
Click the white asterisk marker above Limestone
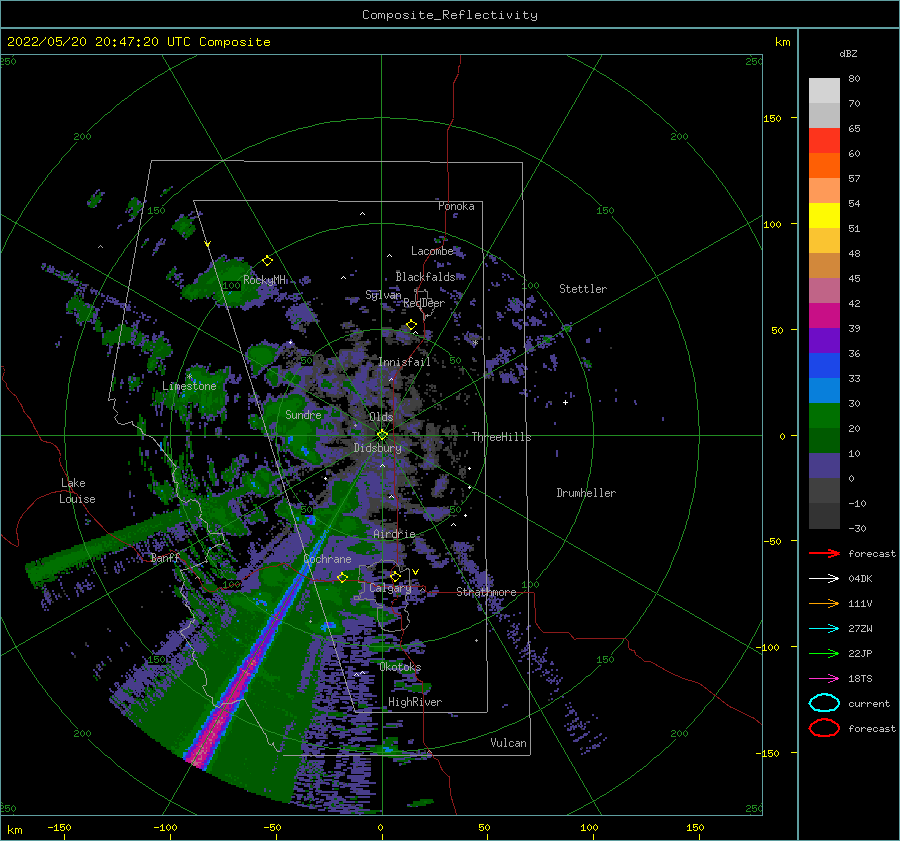[x=189, y=377]
